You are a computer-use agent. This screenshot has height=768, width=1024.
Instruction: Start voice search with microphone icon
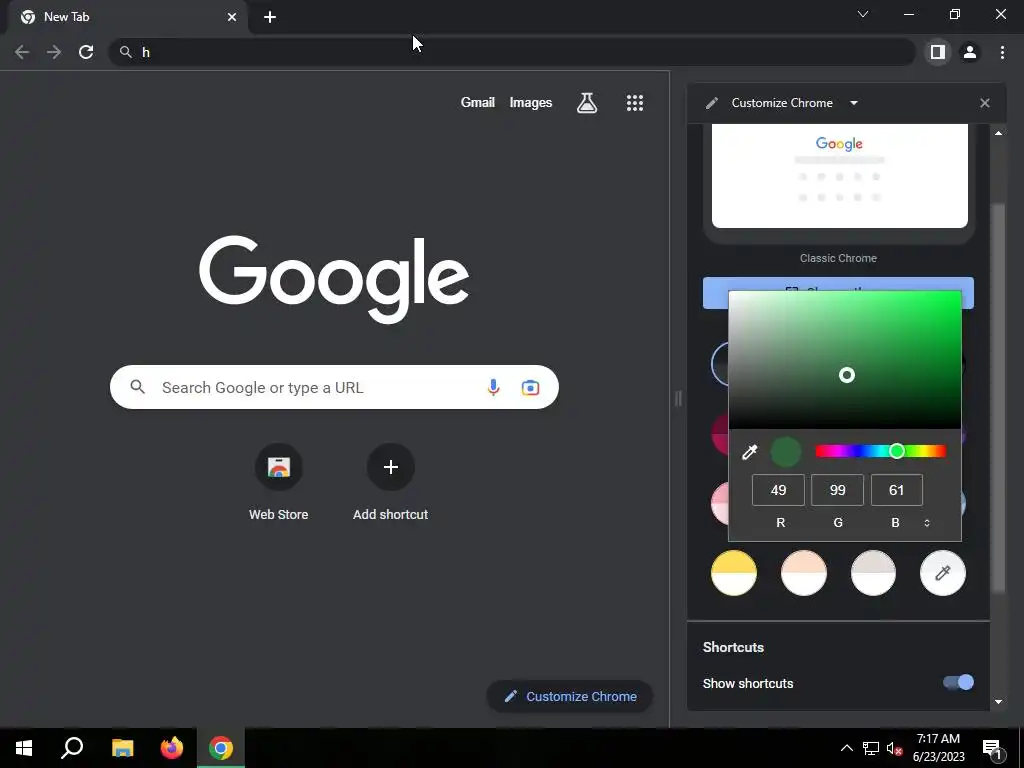[493, 387]
